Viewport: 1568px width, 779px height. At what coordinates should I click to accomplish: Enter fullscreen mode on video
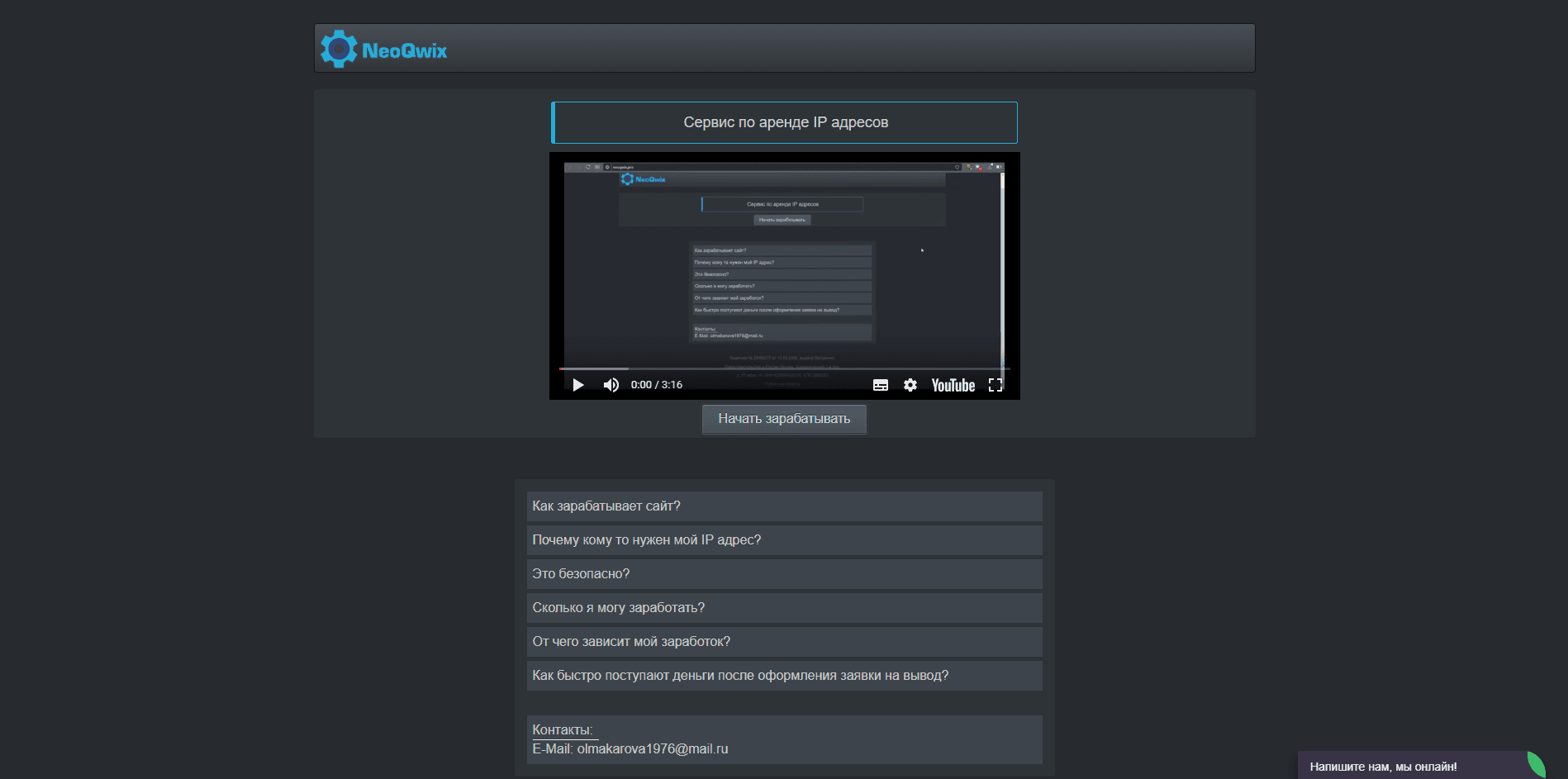point(995,385)
